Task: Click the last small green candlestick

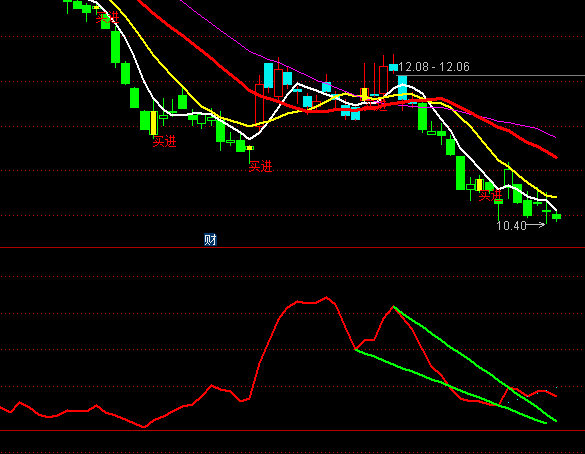Action: pos(556,216)
